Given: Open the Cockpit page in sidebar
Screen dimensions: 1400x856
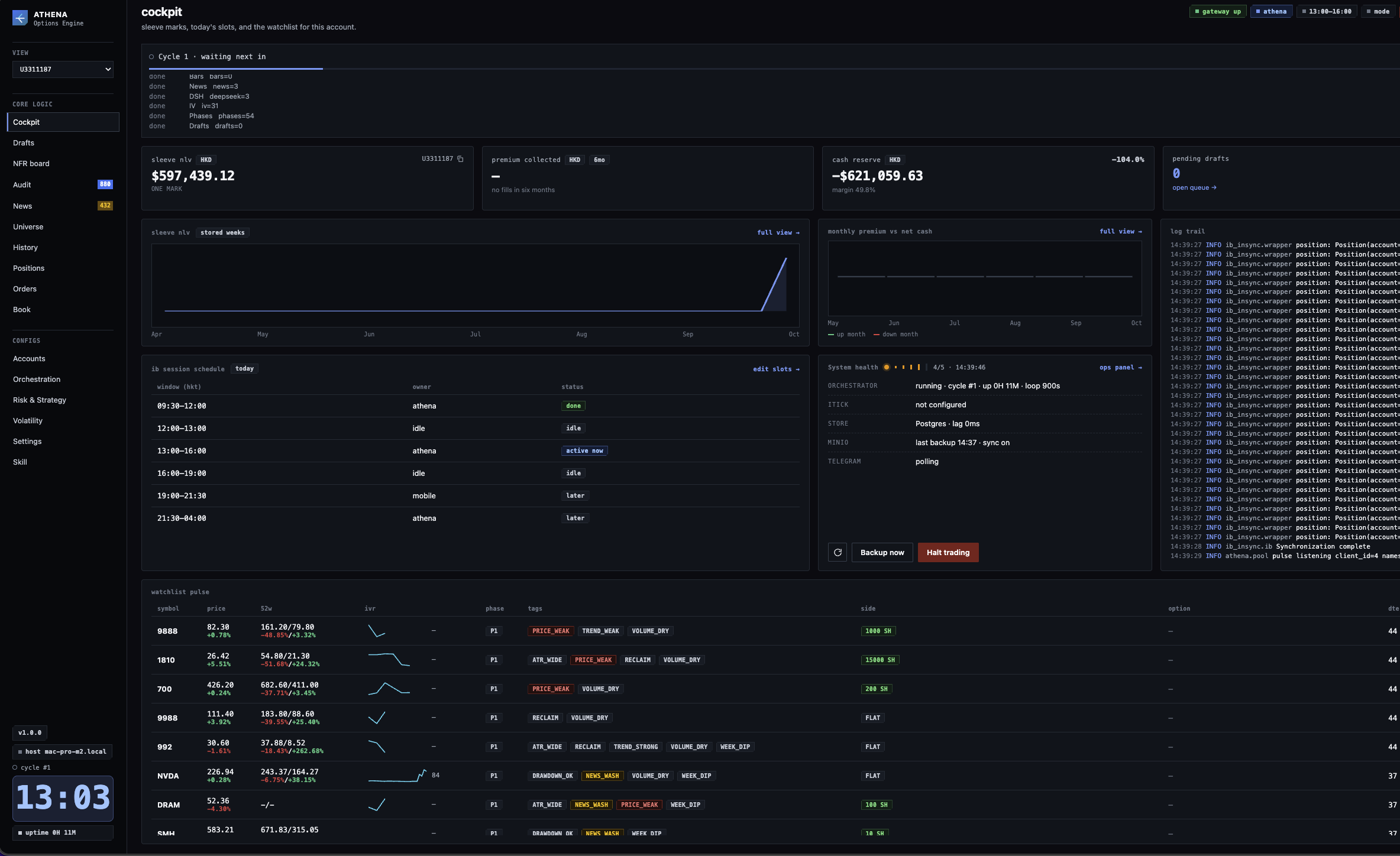Looking at the screenshot, I should (x=63, y=122).
